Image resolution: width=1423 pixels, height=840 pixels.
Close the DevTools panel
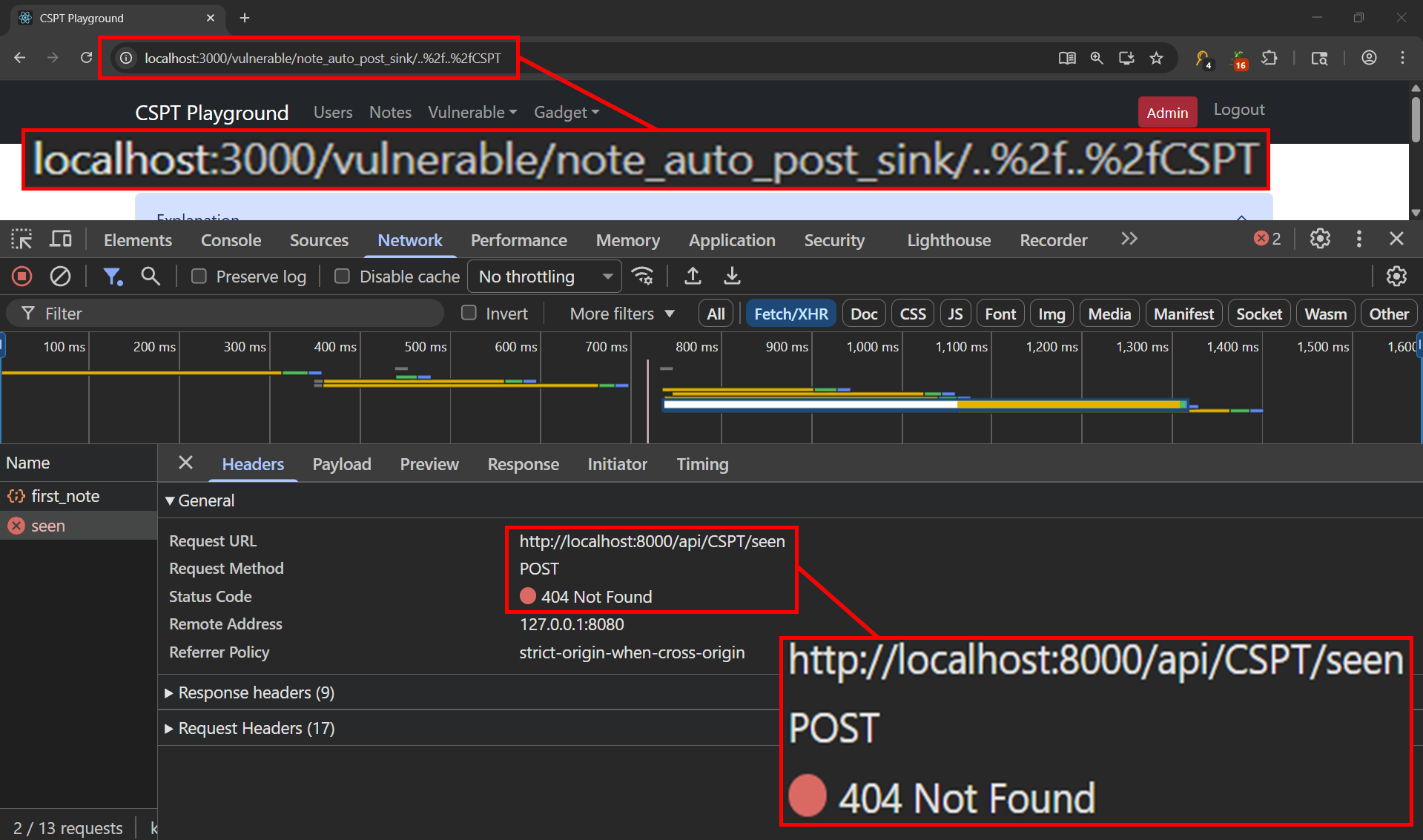click(1396, 239)
